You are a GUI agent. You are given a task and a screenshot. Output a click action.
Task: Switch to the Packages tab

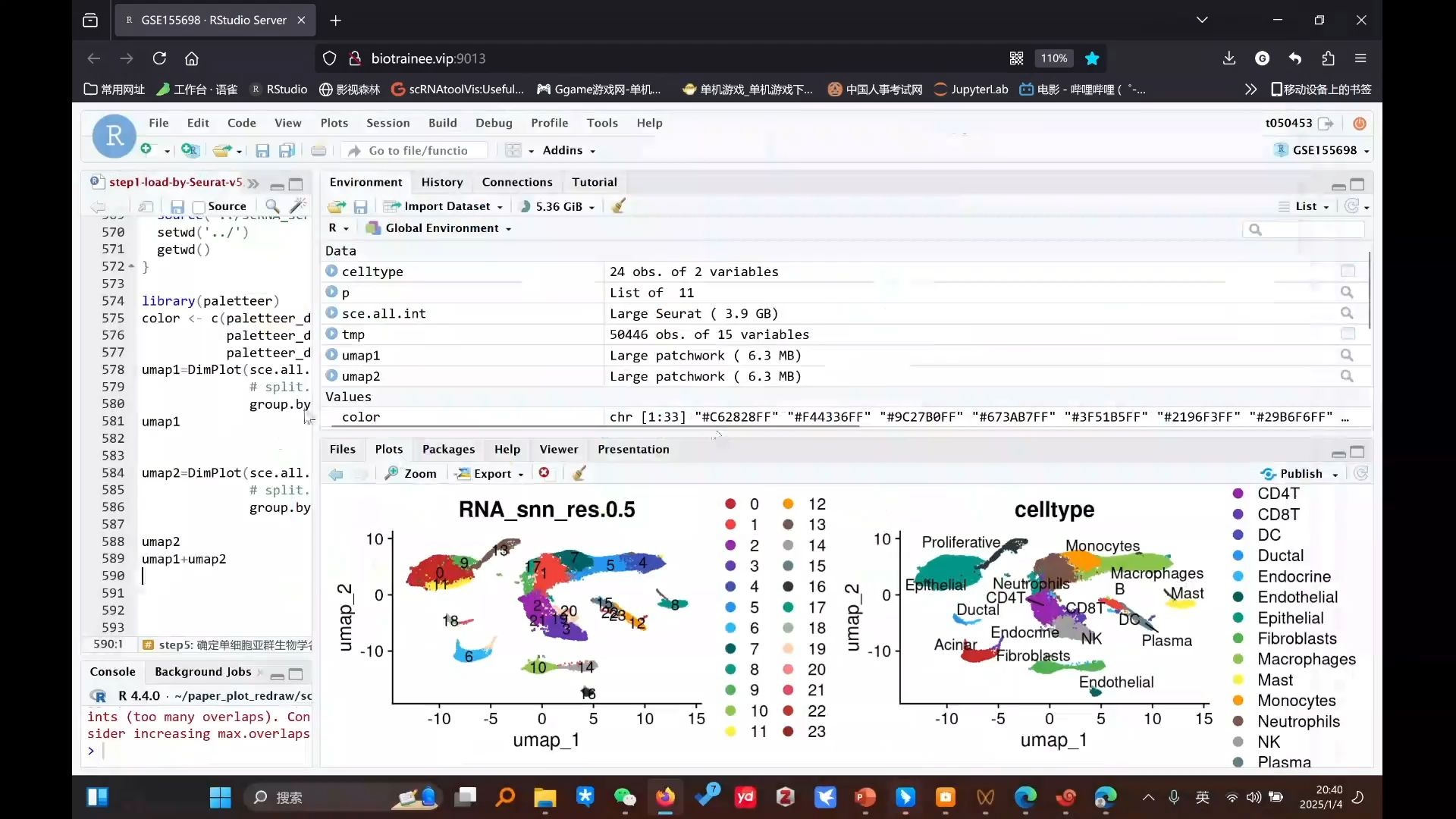point(448,450)
